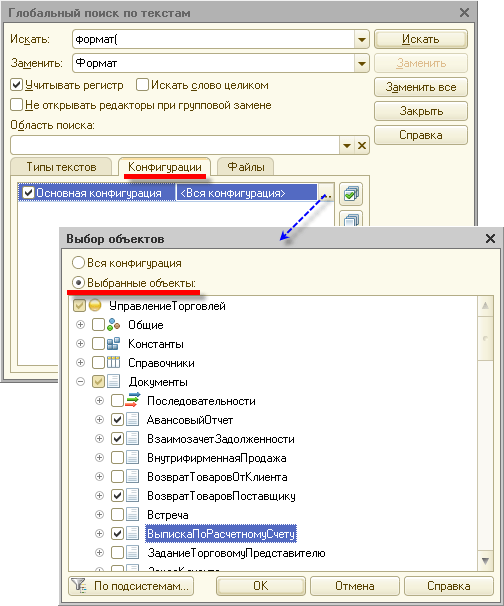Switch to the Файлы tab
The height and width of the screenshot is (606, 504).
click(x=246, y=167)
